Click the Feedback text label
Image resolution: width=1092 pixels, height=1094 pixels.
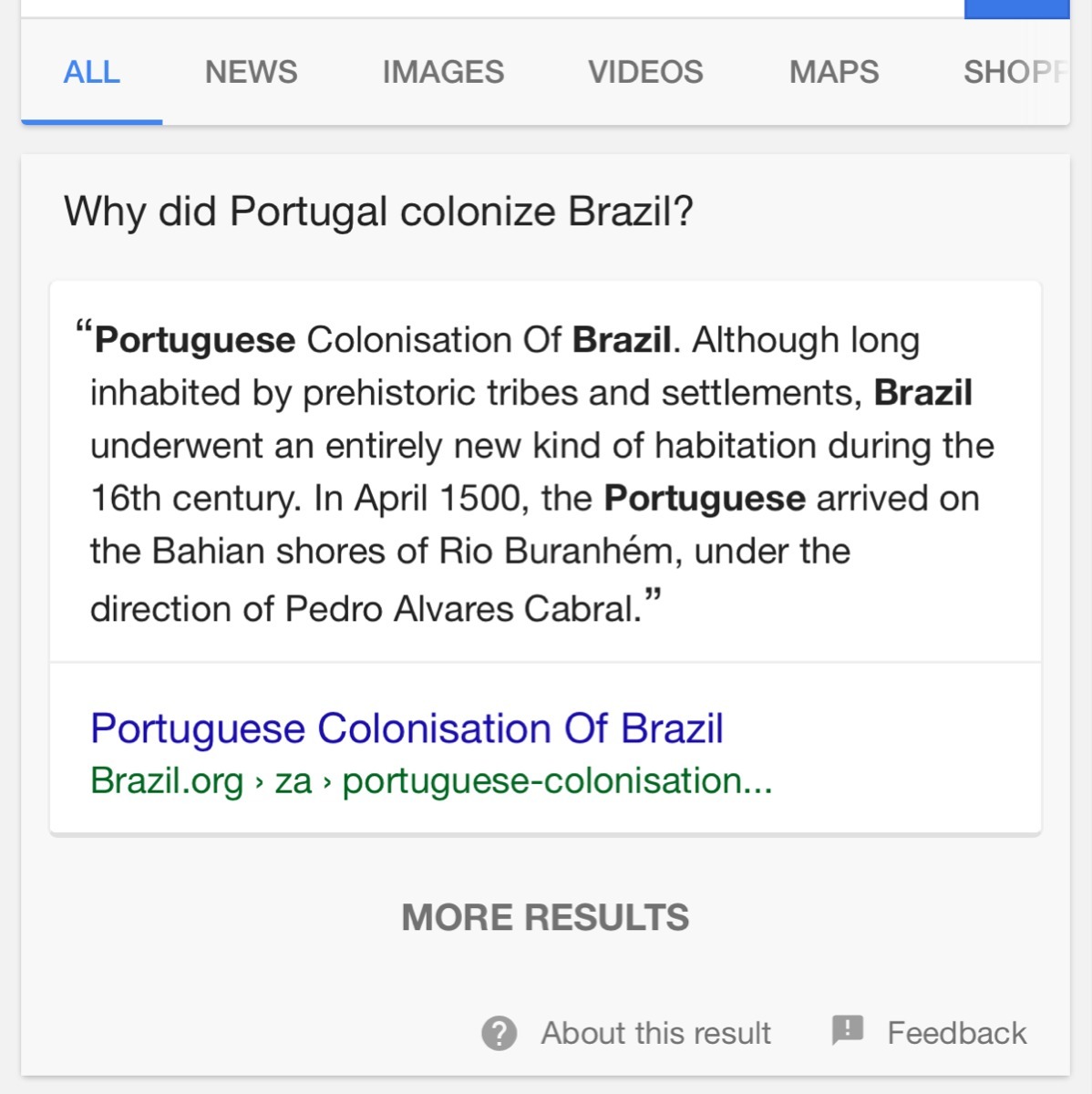(x=956, y=1034)
